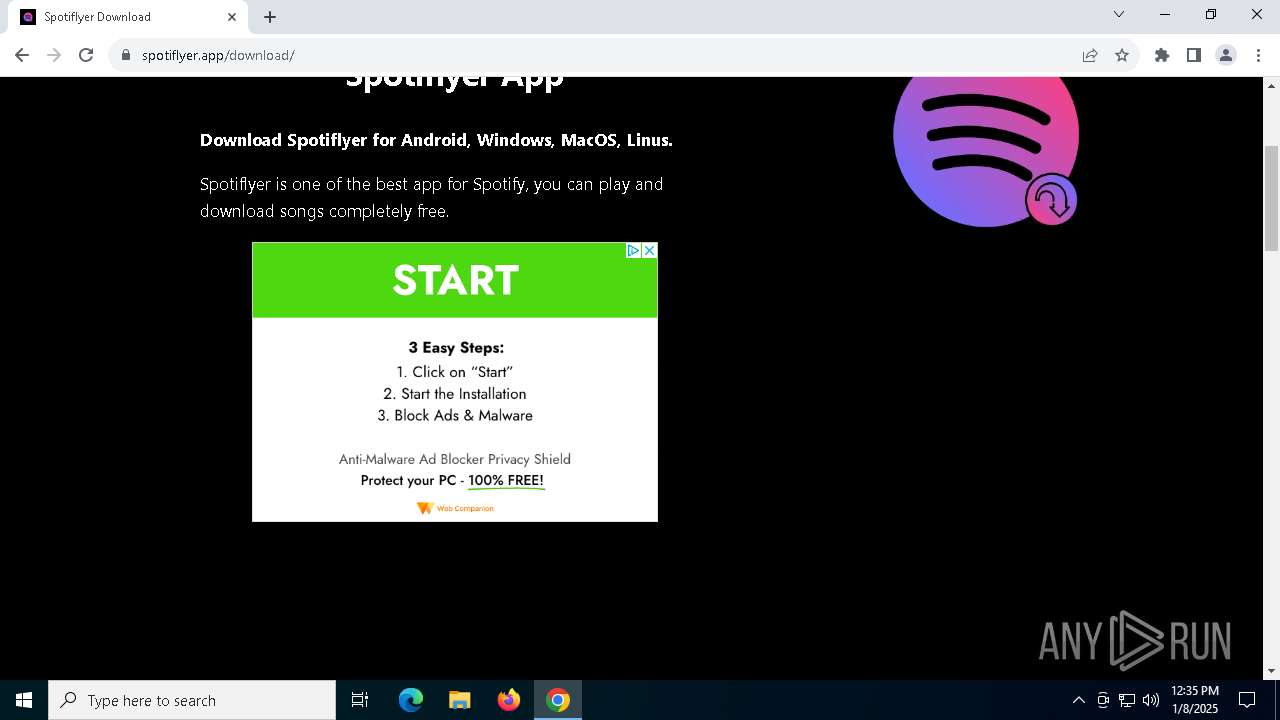Viewport: 1280px width, 720px height.
Task: Open the network status tray icon
Action: 1127,700
